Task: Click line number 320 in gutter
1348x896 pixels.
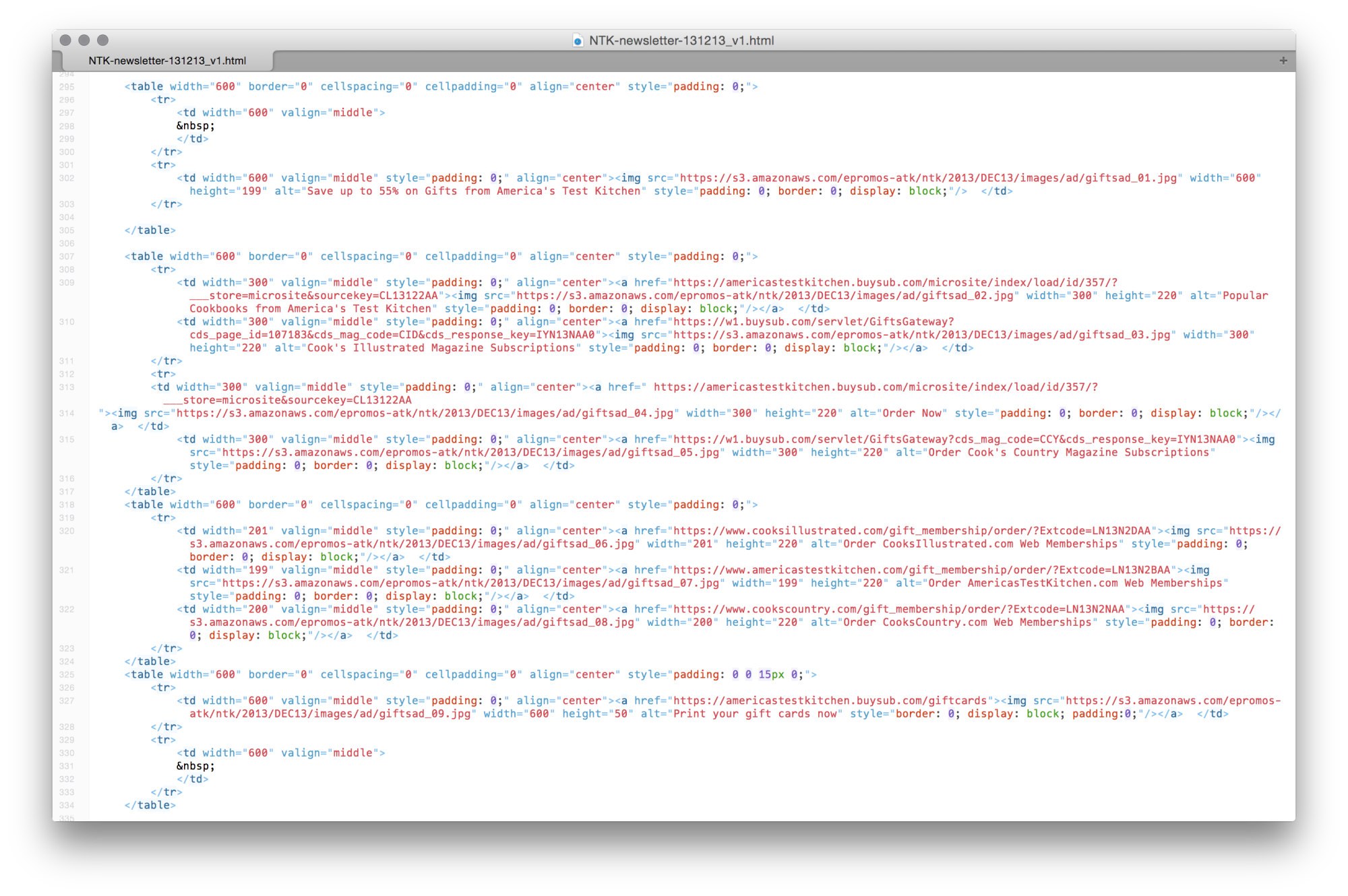Action: [x=67, y=531]
